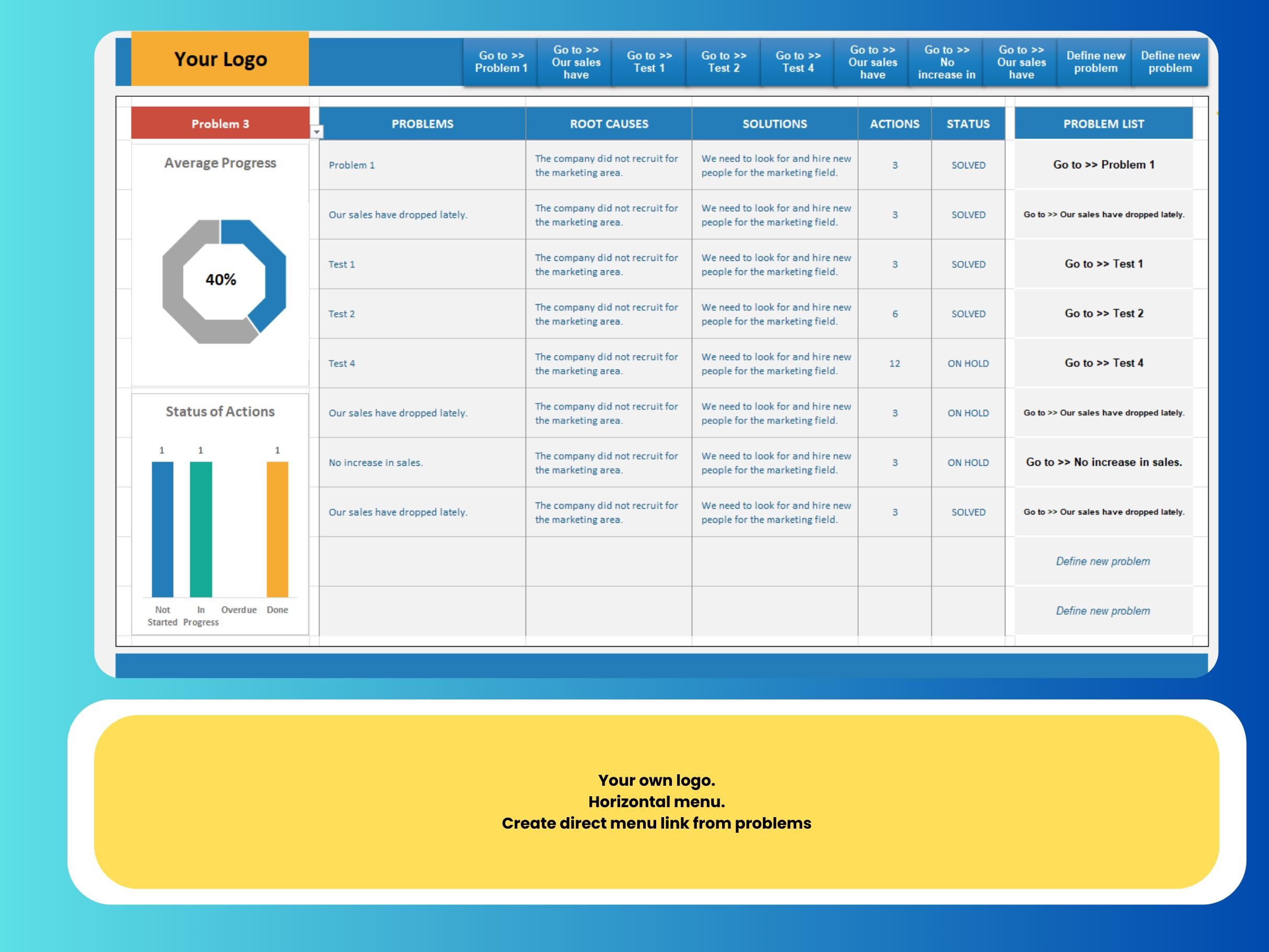
Task: Click the Your Logo placeholder
Action: click(220, 59)
